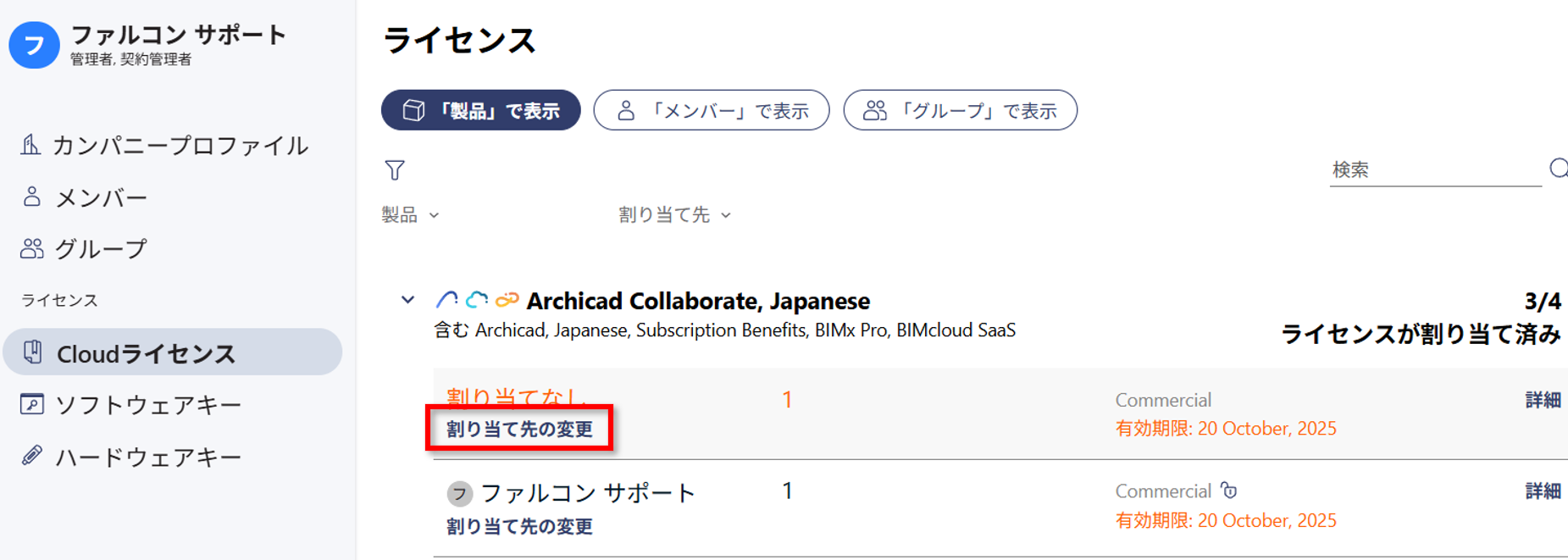Click the BIMcloud cloud icon
The height and width of the screenshot is (560, 1568).
coord(477,300)
